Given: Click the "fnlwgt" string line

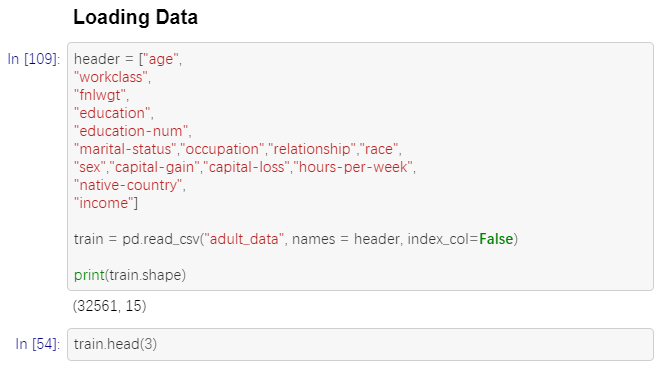Looking at the screenshot, I should click(x=100, y=95).
